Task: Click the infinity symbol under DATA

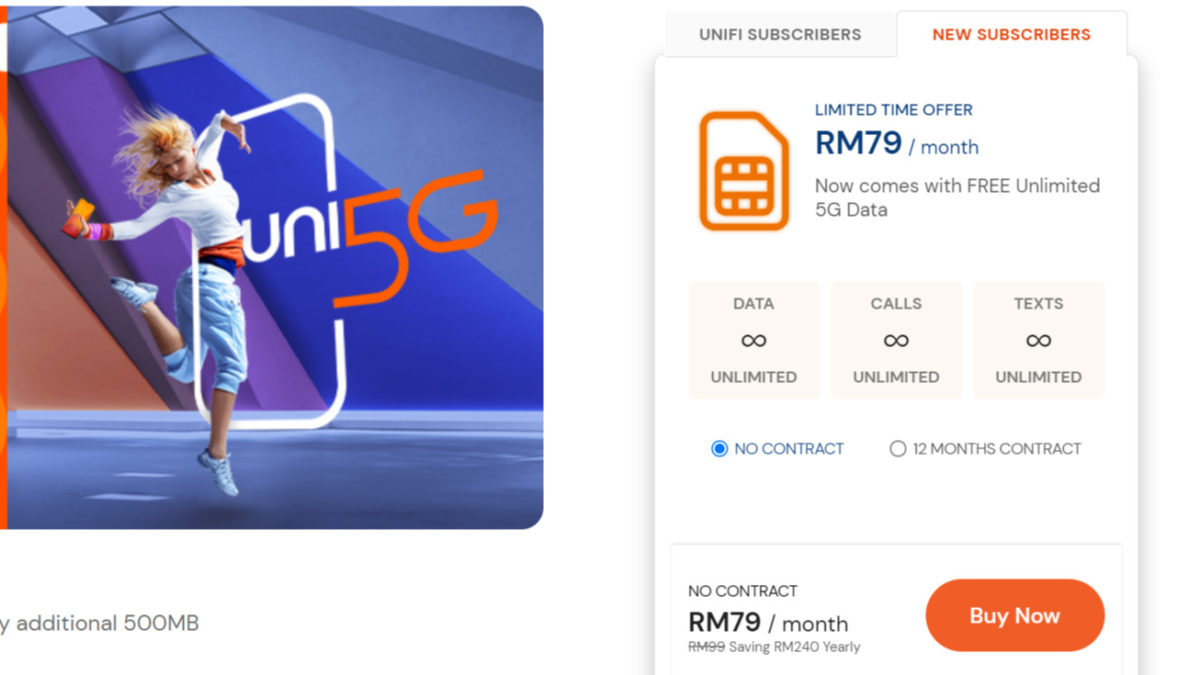Action: click(x=754, y=341)
